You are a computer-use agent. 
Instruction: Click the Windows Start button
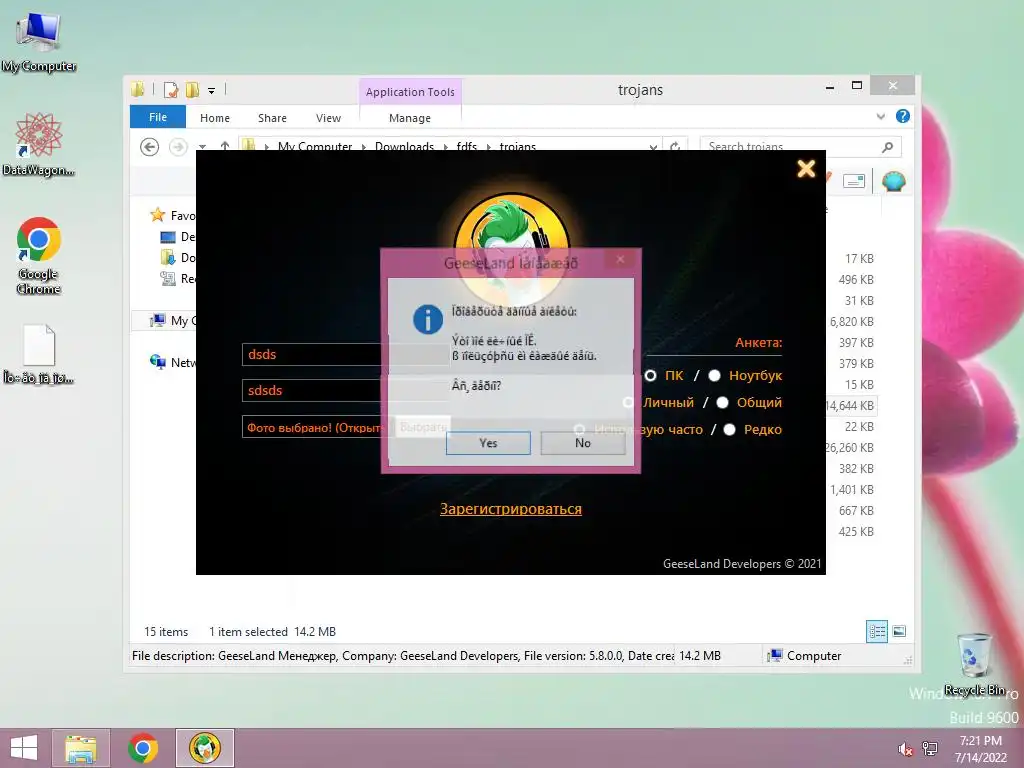[24, 748]
